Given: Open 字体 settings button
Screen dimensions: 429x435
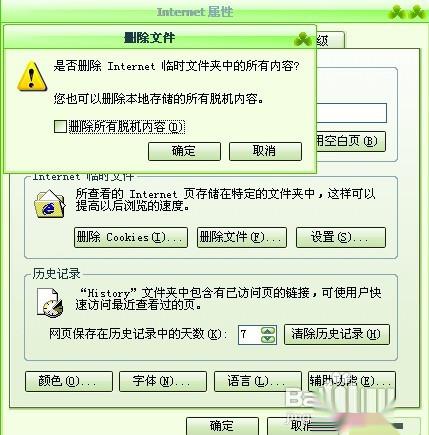Looking at the screenshot, I should (163, 381).
